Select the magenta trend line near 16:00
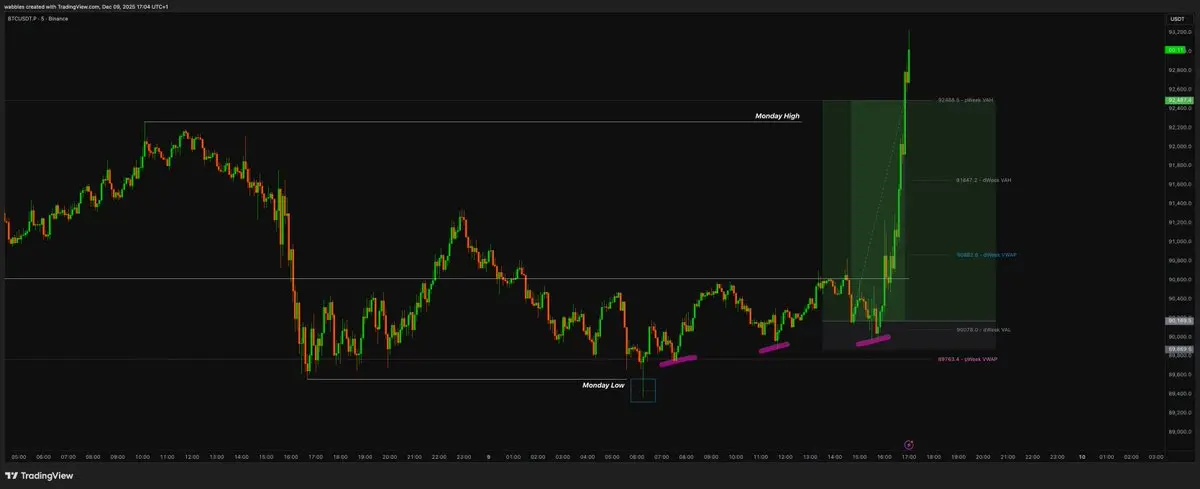Viewport: 1200px width, 489px height. point(873,339)
